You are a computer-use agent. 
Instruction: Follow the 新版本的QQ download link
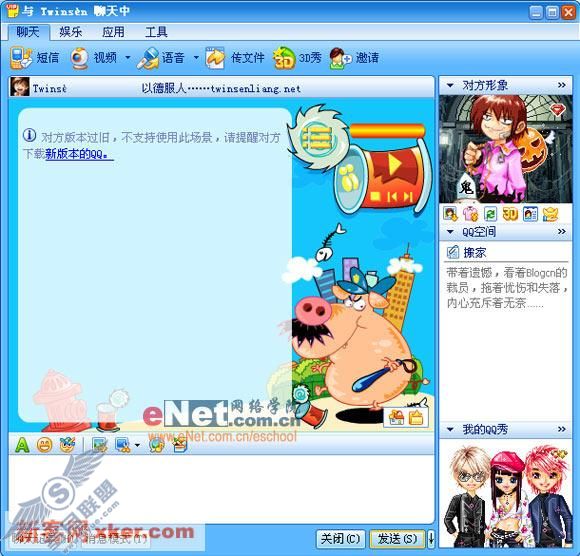79,154
